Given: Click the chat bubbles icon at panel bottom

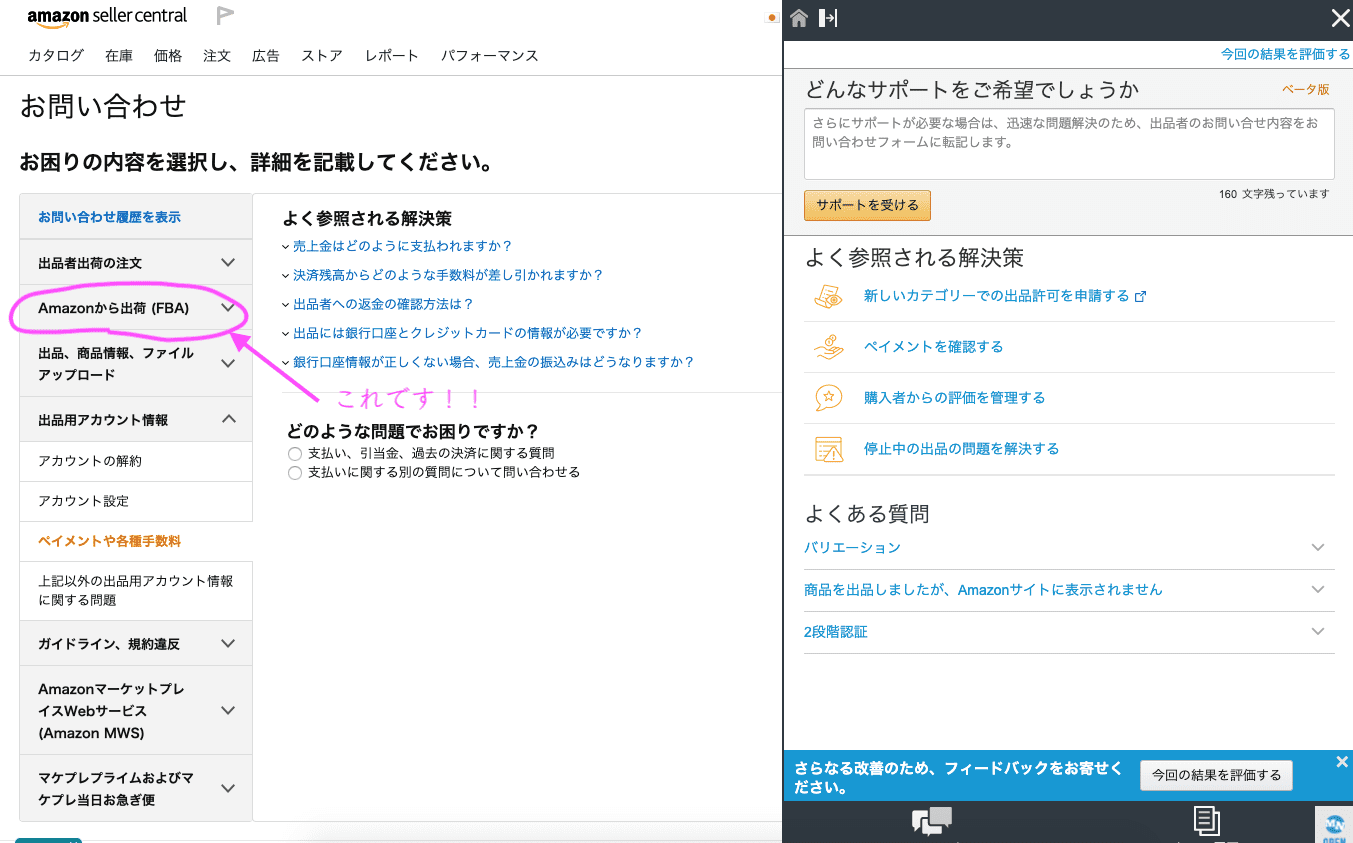Looking at the screenshot, I should click(x=931, y=822).
